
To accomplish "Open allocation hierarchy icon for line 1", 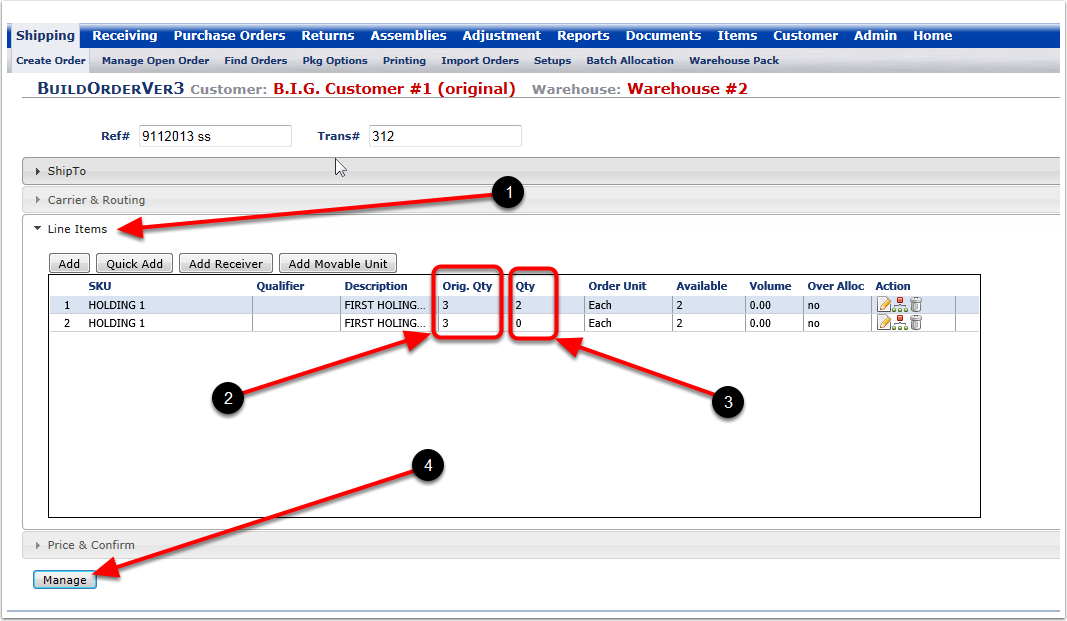I will pos(900,305).
